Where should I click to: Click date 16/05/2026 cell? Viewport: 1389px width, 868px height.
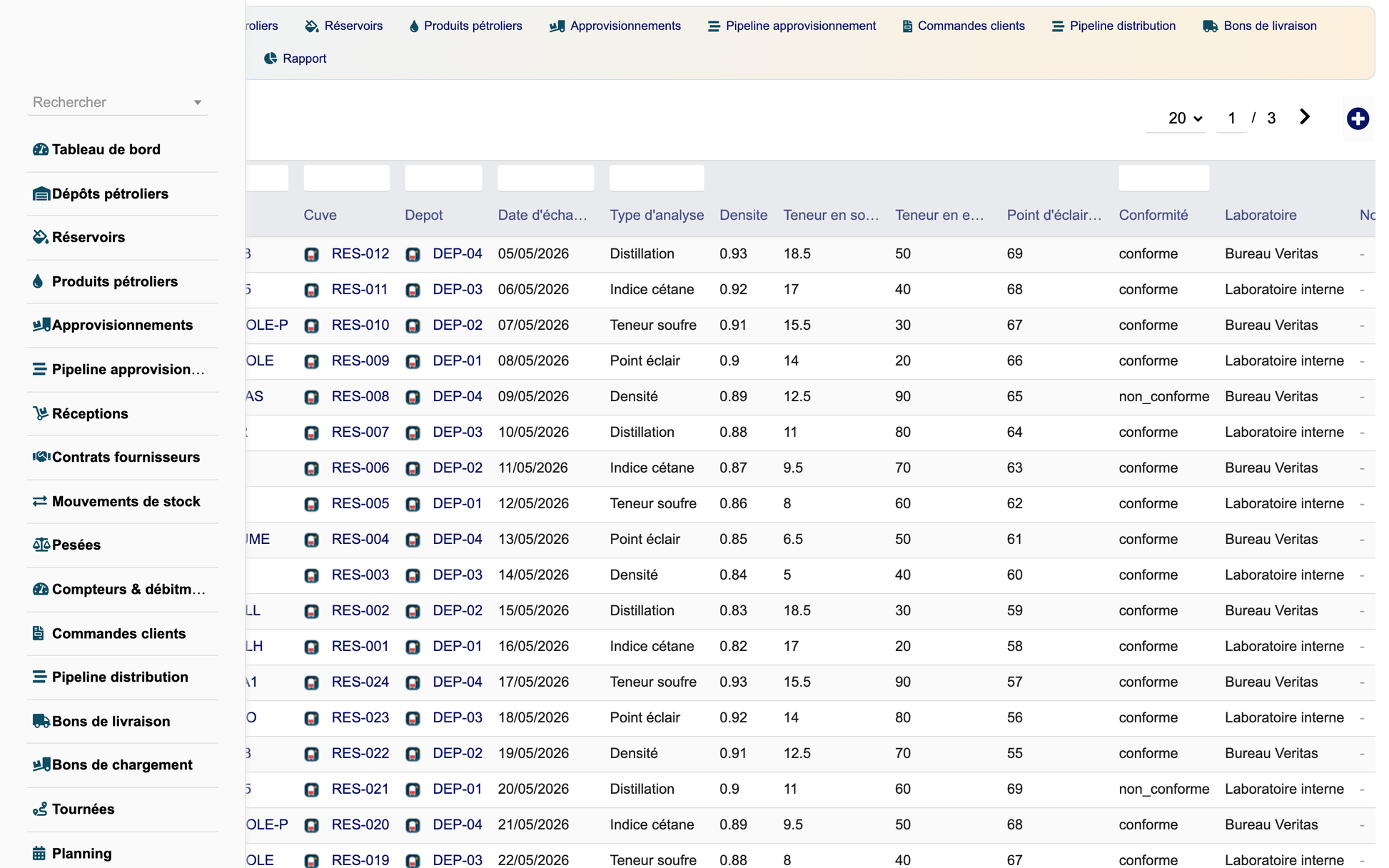coord(533,646)
